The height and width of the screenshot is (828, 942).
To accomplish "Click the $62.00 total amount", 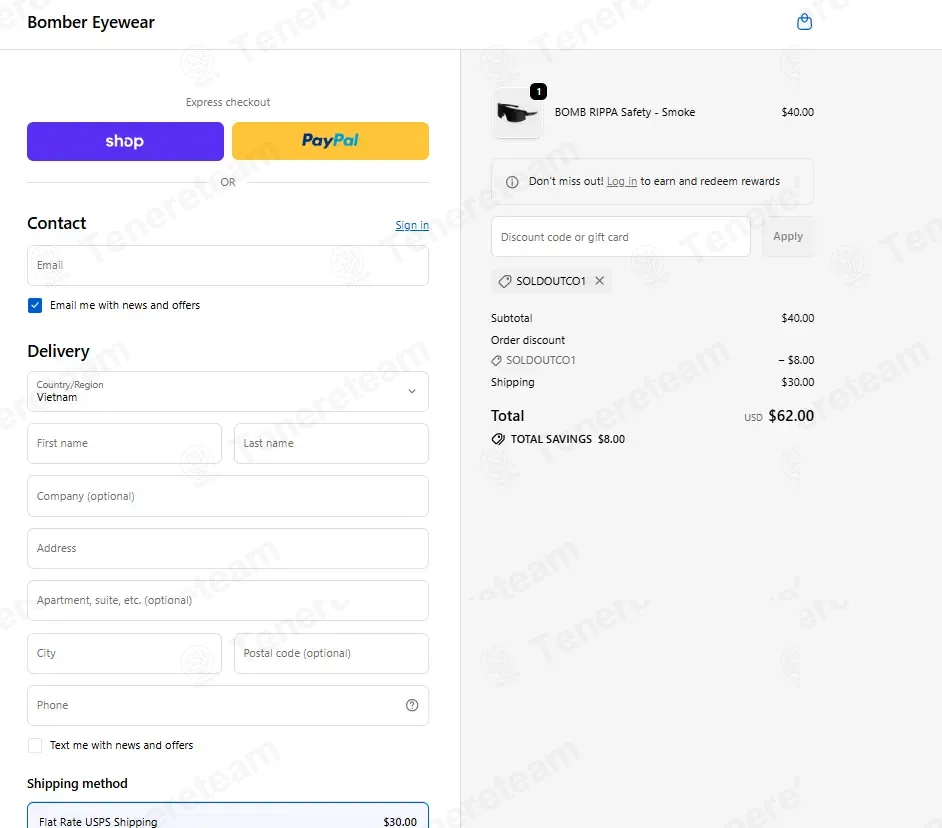I will (791, 416).
